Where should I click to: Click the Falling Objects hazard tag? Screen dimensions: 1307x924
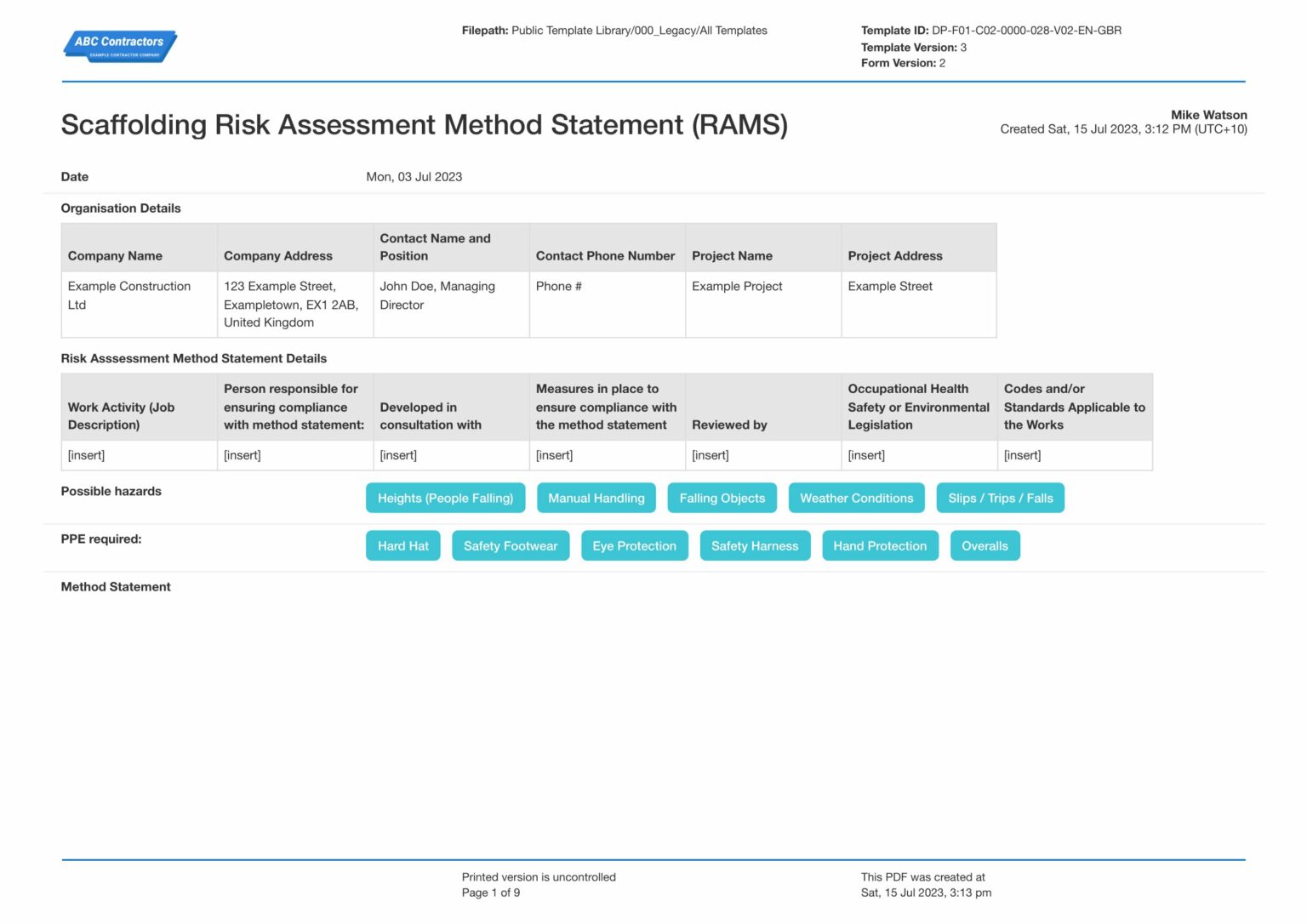coord(722,499)
